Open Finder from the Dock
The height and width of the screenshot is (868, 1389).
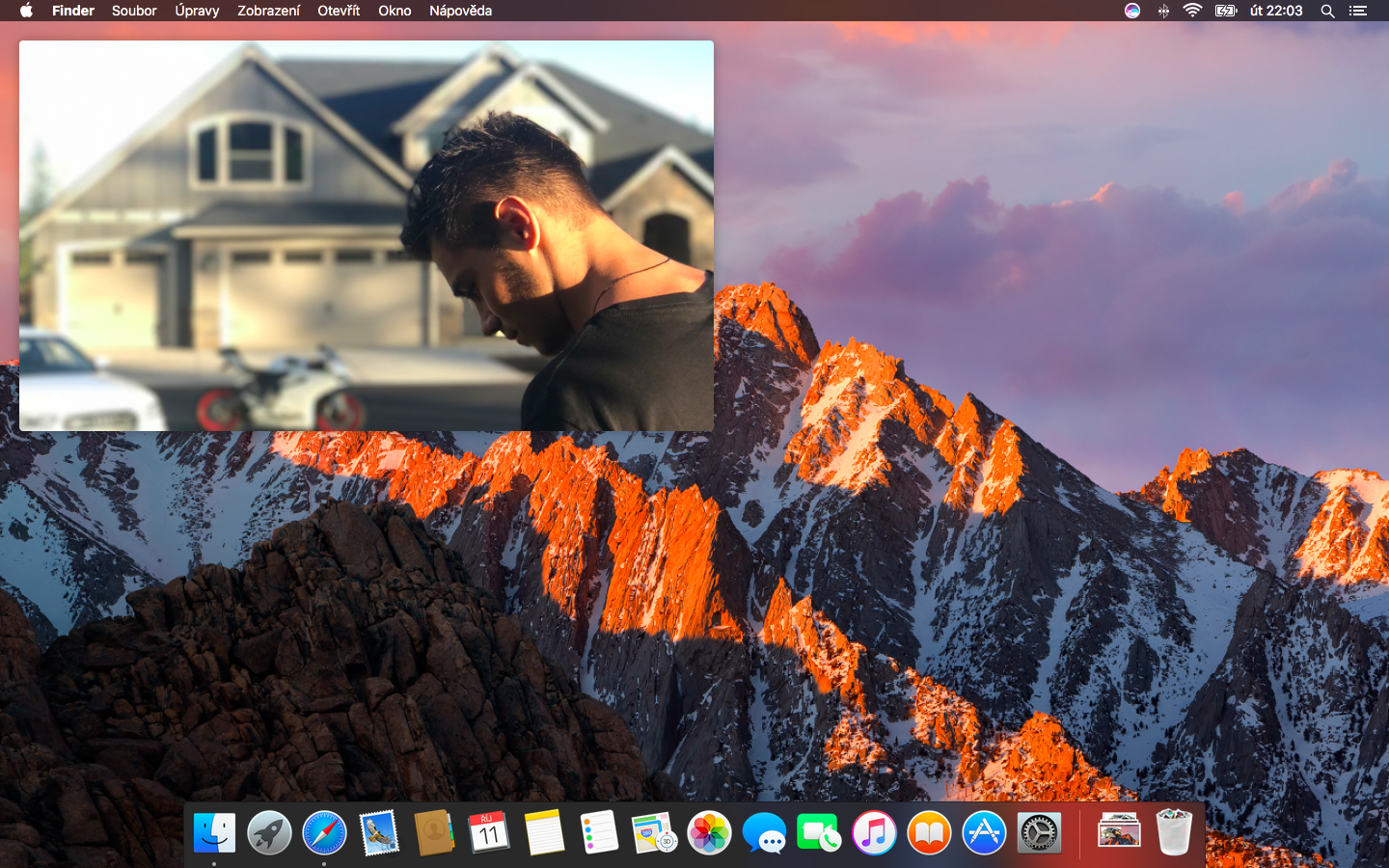pos(214,832)
